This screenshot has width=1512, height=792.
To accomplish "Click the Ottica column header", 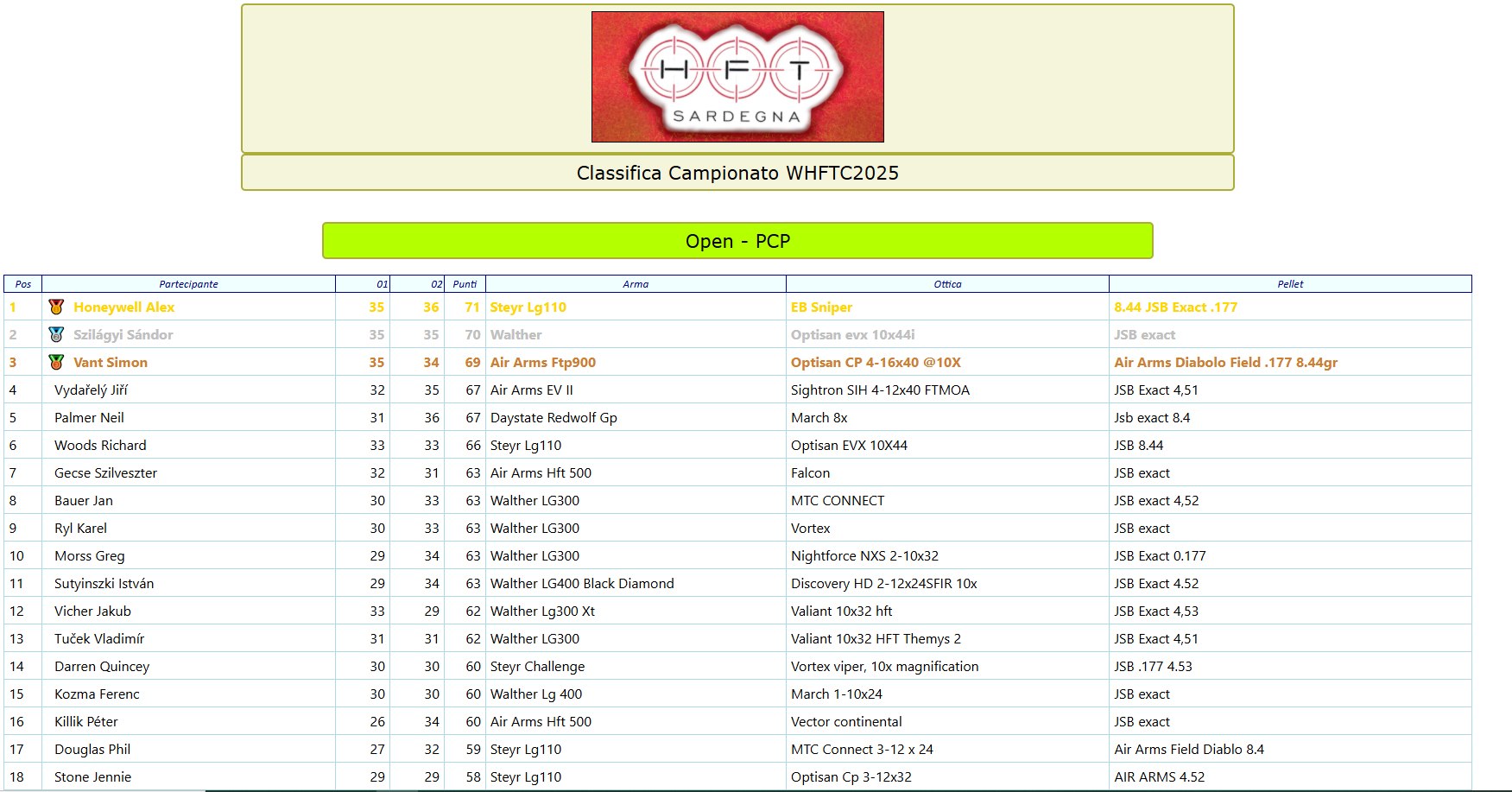I will click(x=947, y=284).
